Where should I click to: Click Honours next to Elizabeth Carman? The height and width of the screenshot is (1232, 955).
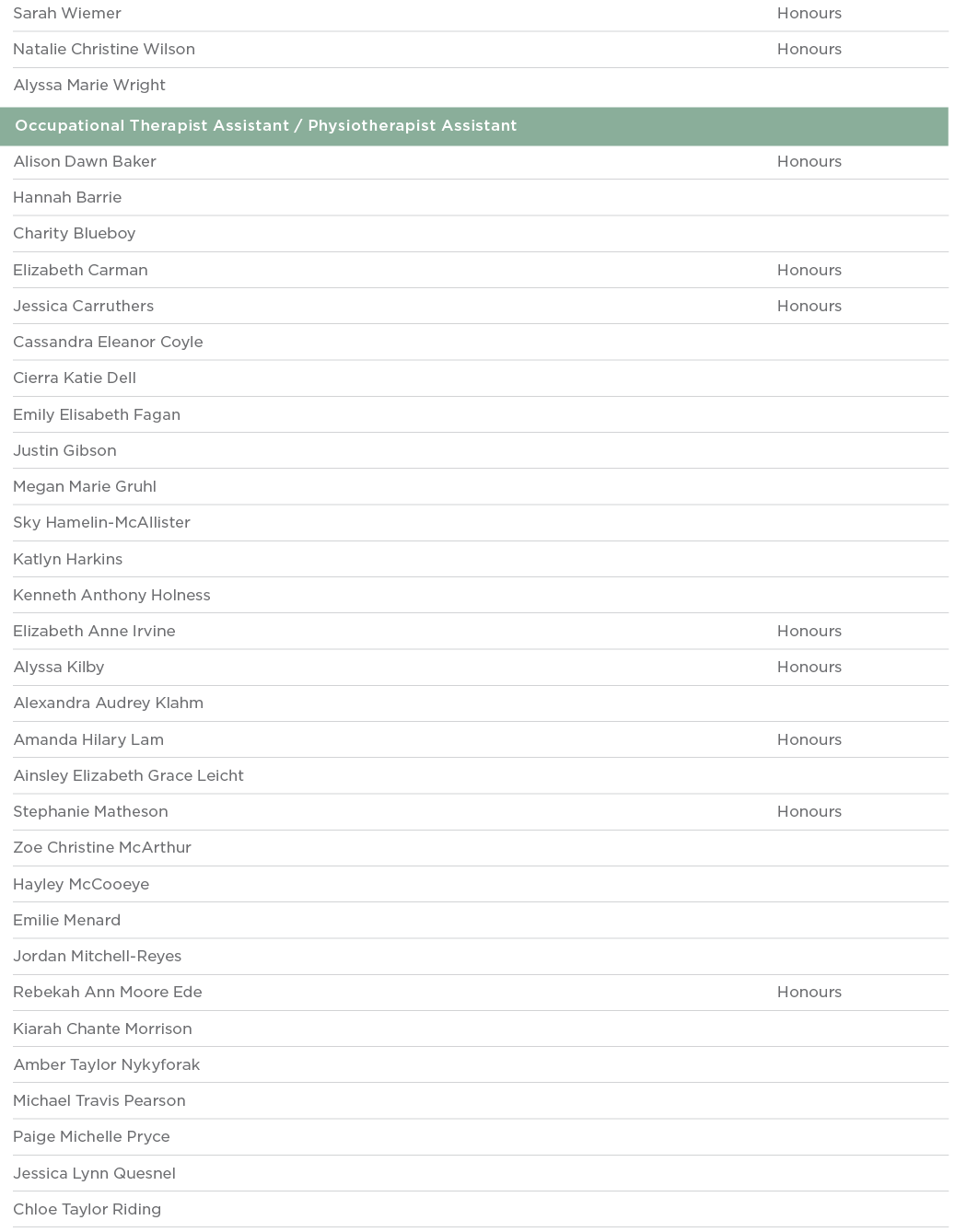coord(809,271)
